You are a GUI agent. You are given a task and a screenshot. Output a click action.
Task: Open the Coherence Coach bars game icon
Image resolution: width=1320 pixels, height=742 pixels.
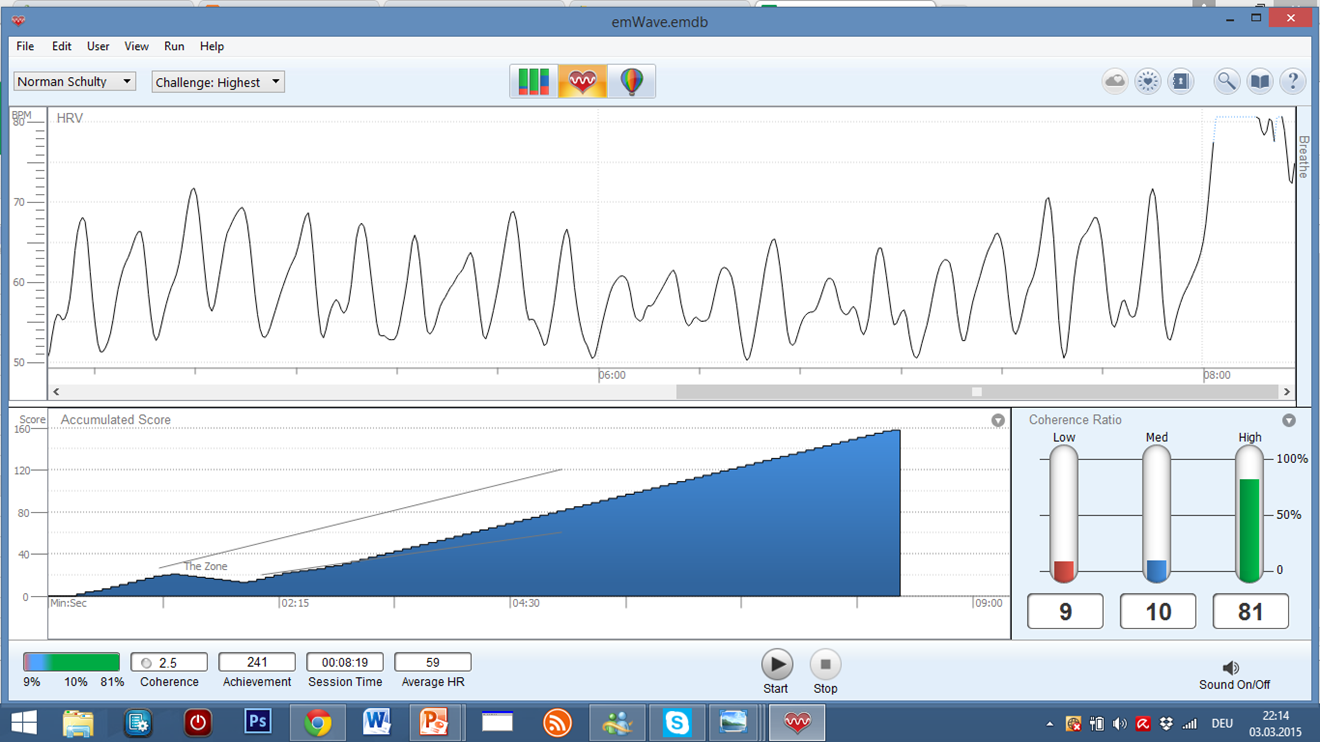point(534,81)
